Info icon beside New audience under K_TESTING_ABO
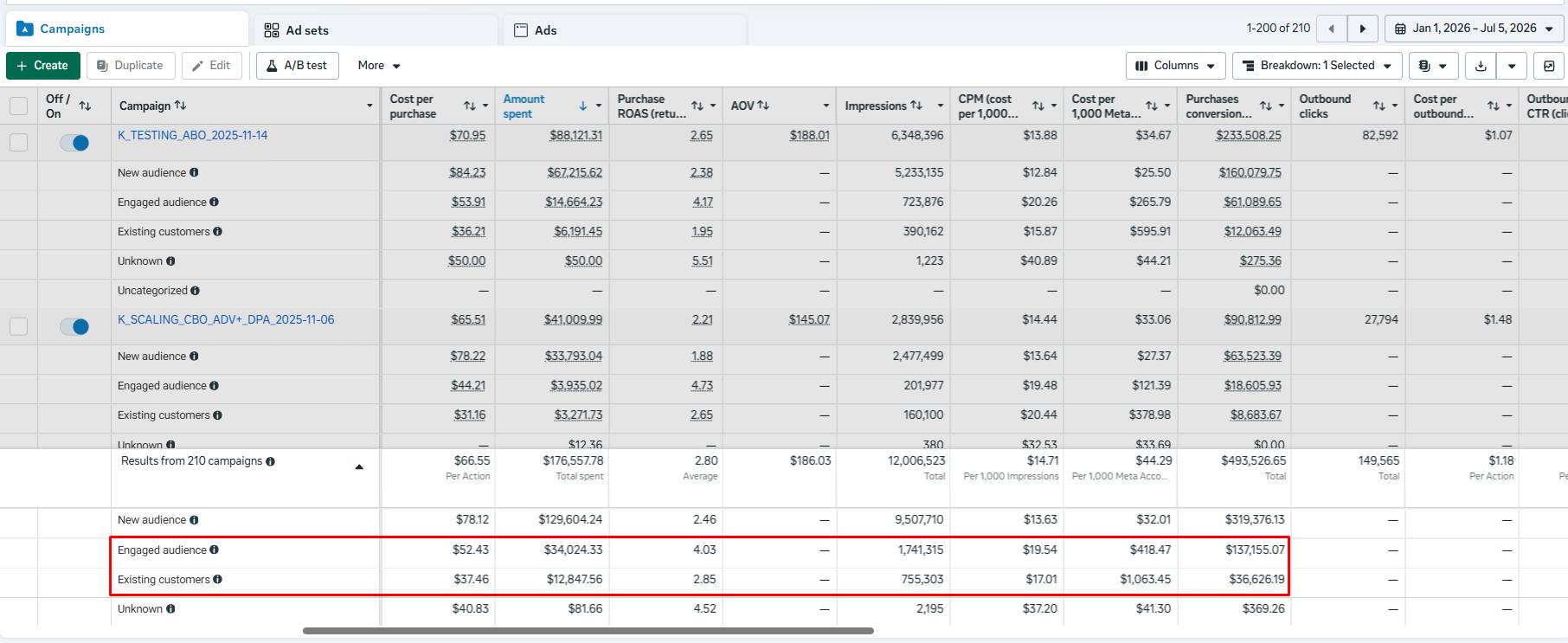Screen dimensions: 1568x643 tap(194, 172)
